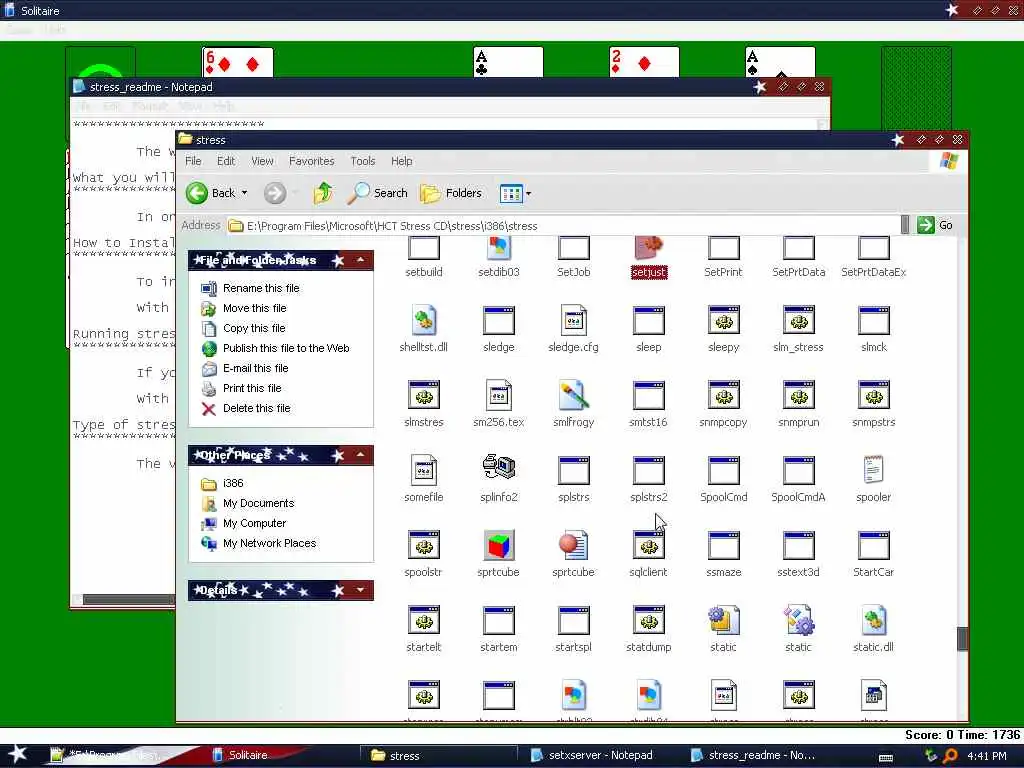The height and width of the screenshot is (768, 1024).
Task: Select the sleepy application icon
Action: pos(724,321)
